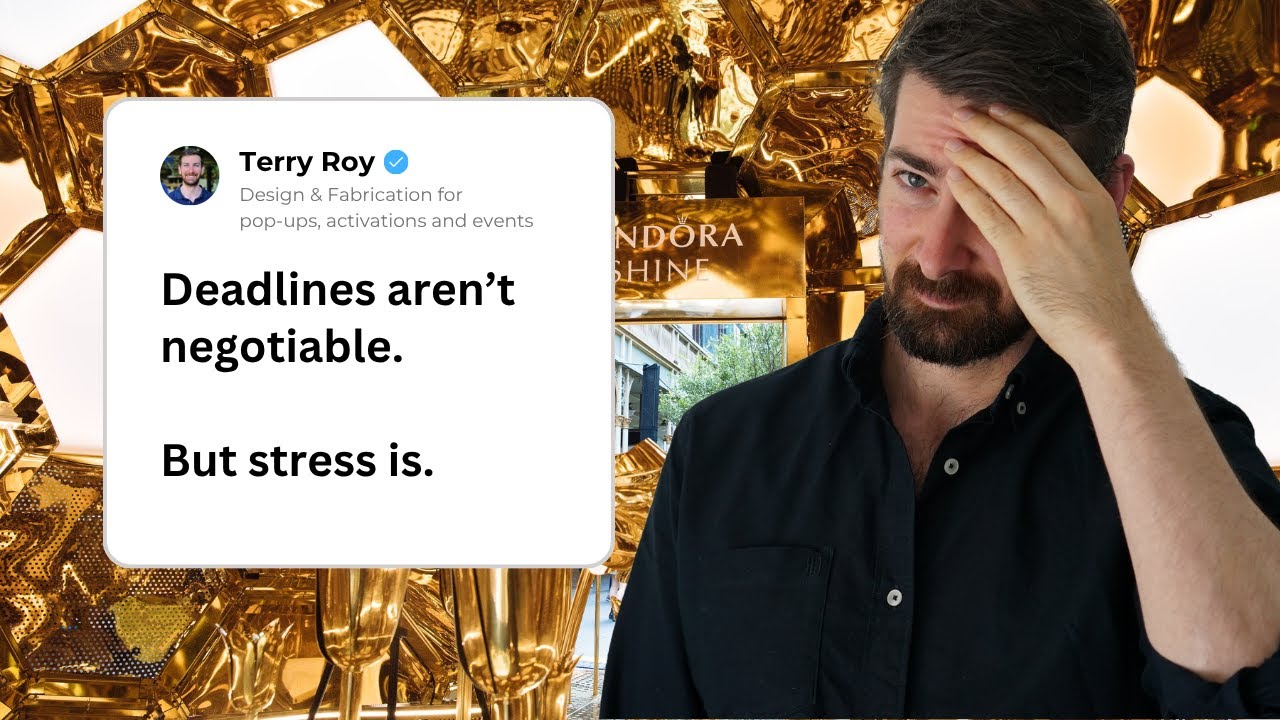Viewport: 1280px width, 720px height.
Task: Select the middle button on the shirt placket
Action: point(950,466)
